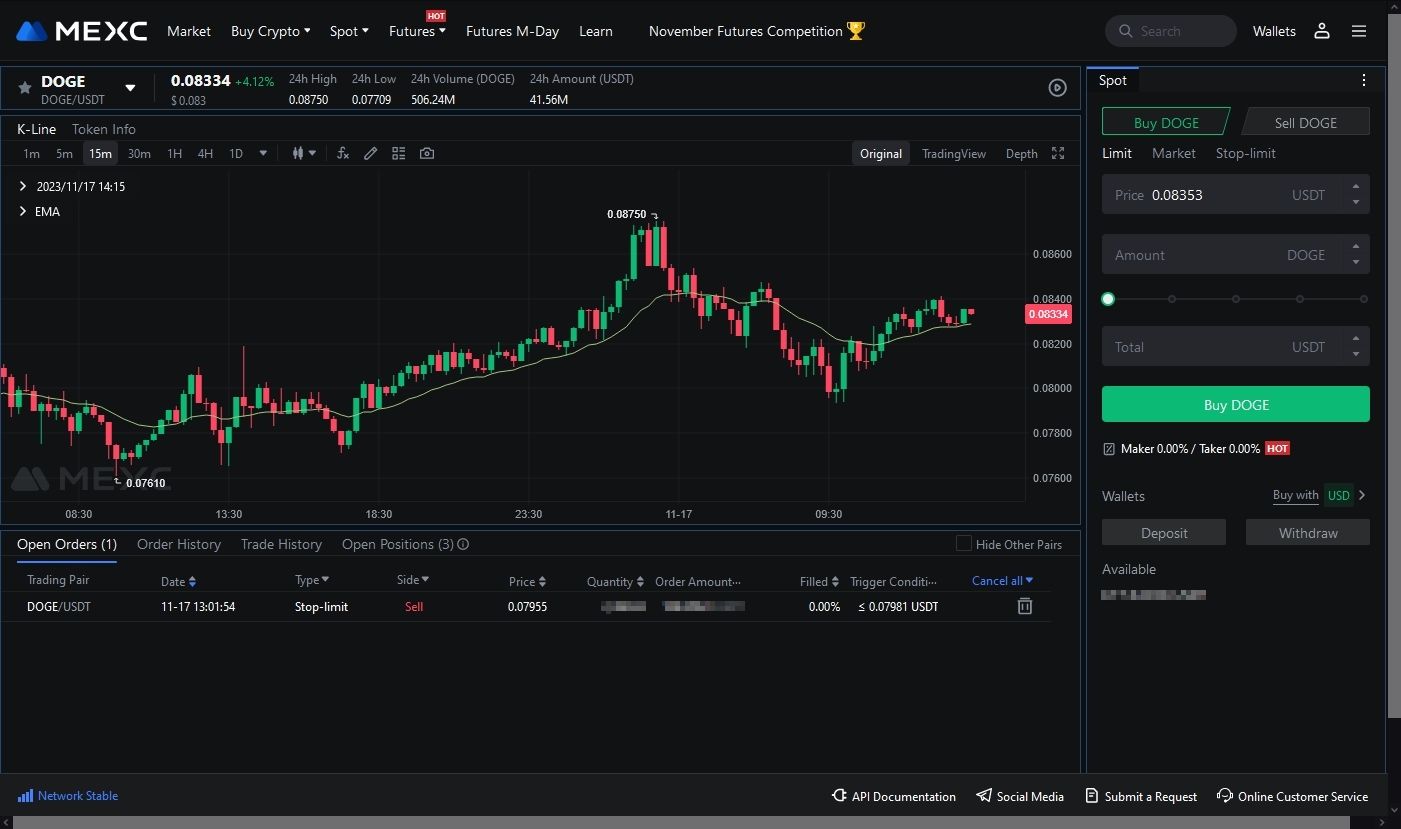Click the Social Media paper plane icon

click(x=984, y=796)
